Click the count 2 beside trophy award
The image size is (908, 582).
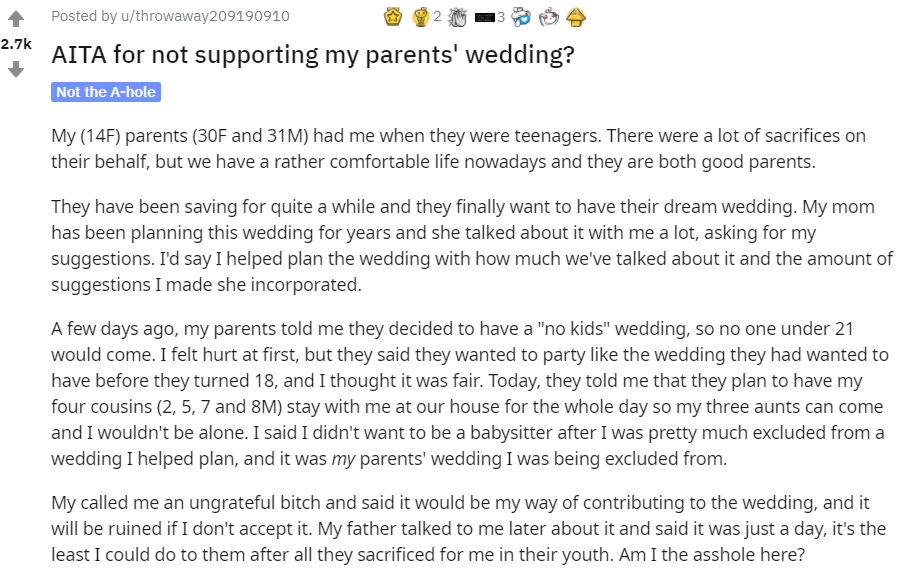pos(437,17)
